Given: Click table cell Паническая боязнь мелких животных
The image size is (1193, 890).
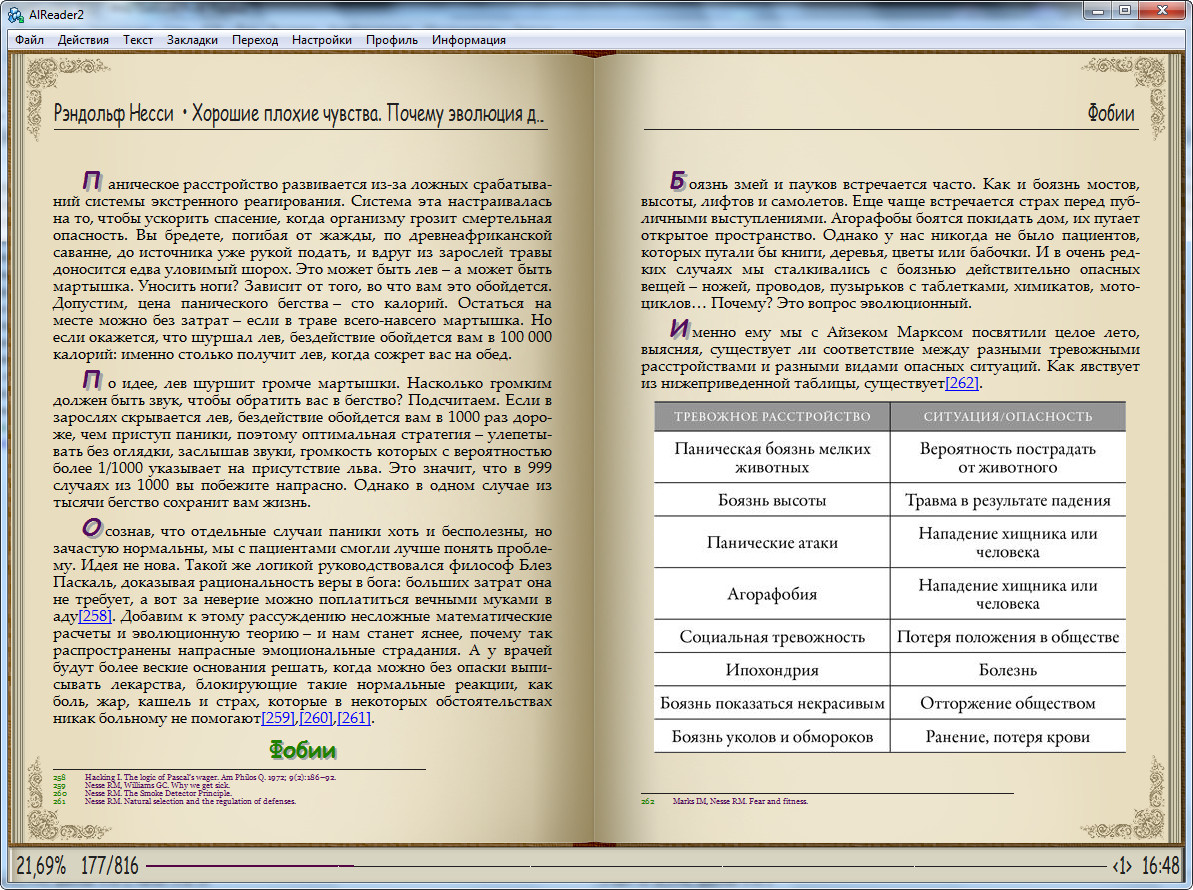Looking at the screenshot, I should point(772,457).
